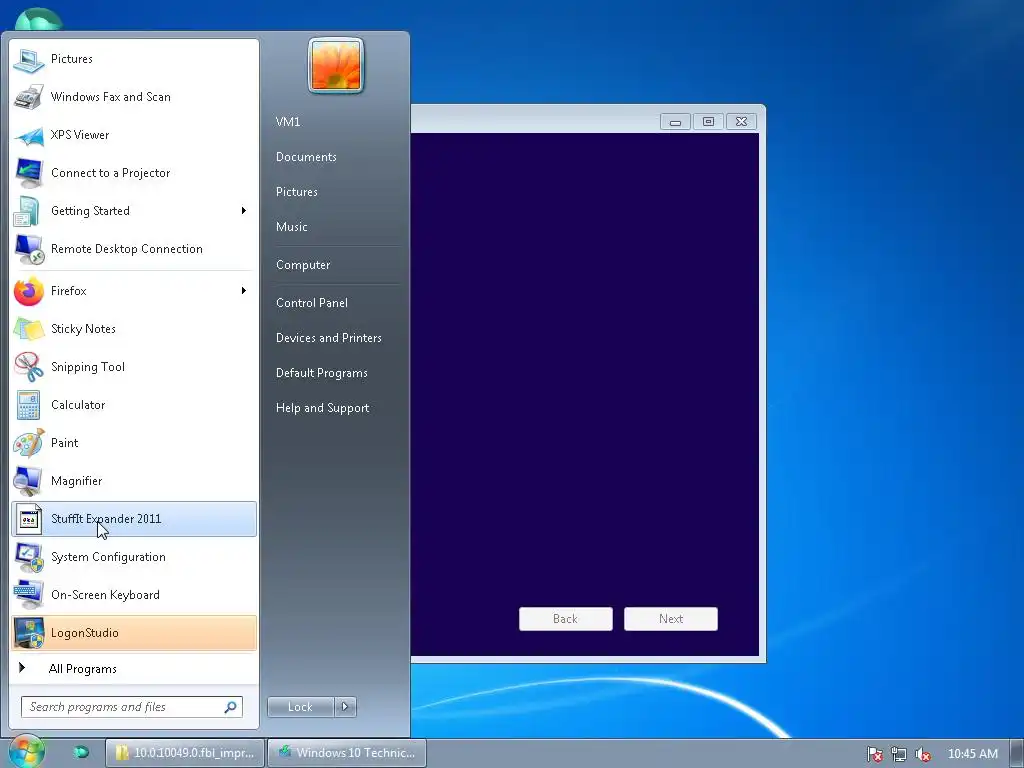Open StuffIt Expander 2011 icon
The height and width of the screenshot is (768, 1024).
click(x=29, y=519)
